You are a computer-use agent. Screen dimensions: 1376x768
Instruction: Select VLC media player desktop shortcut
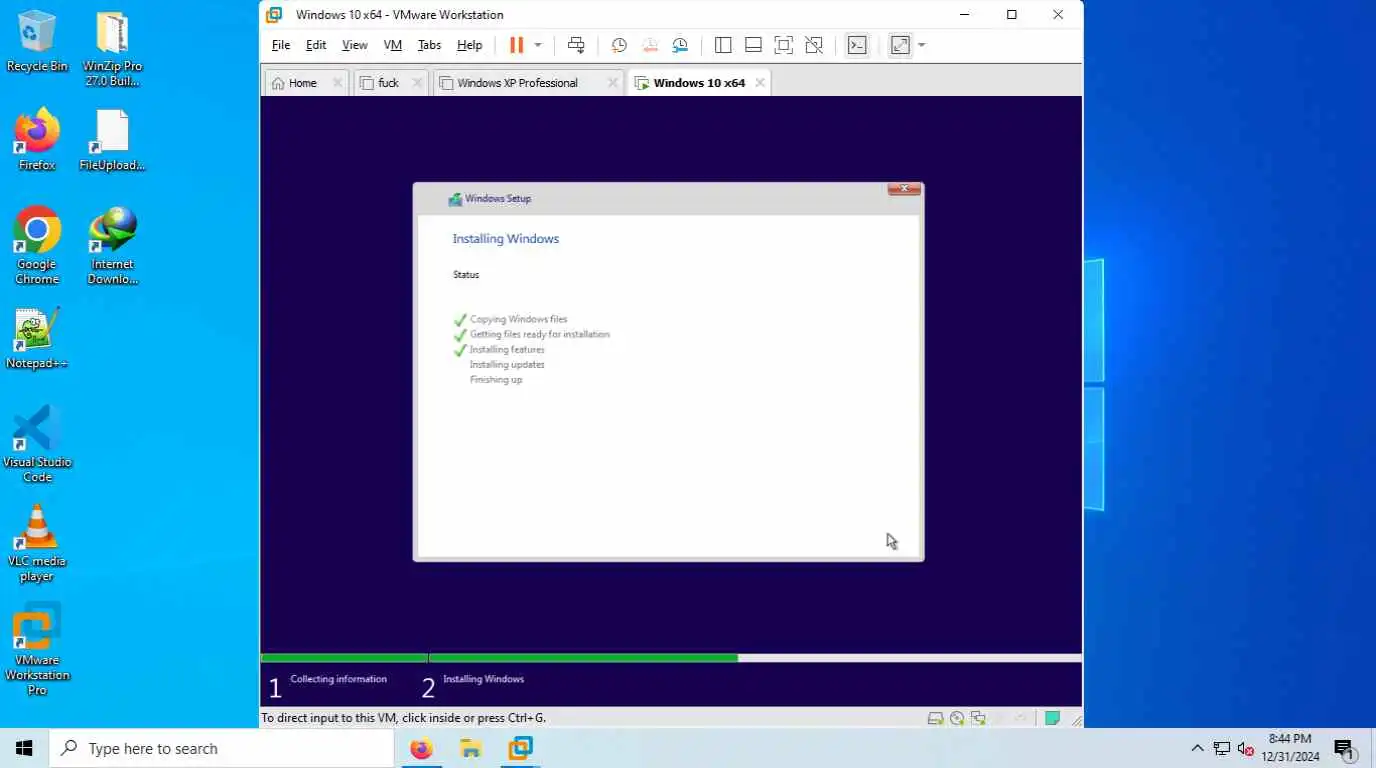37,543
